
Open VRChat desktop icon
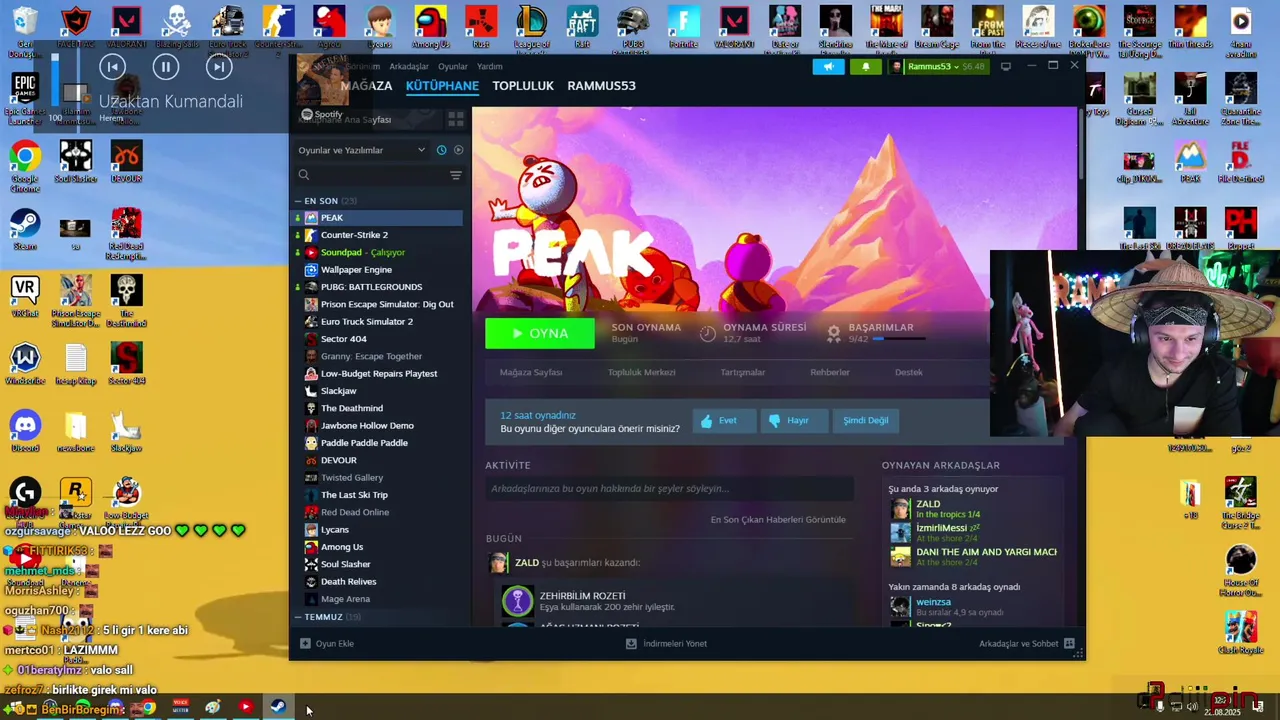coord(25,298)
